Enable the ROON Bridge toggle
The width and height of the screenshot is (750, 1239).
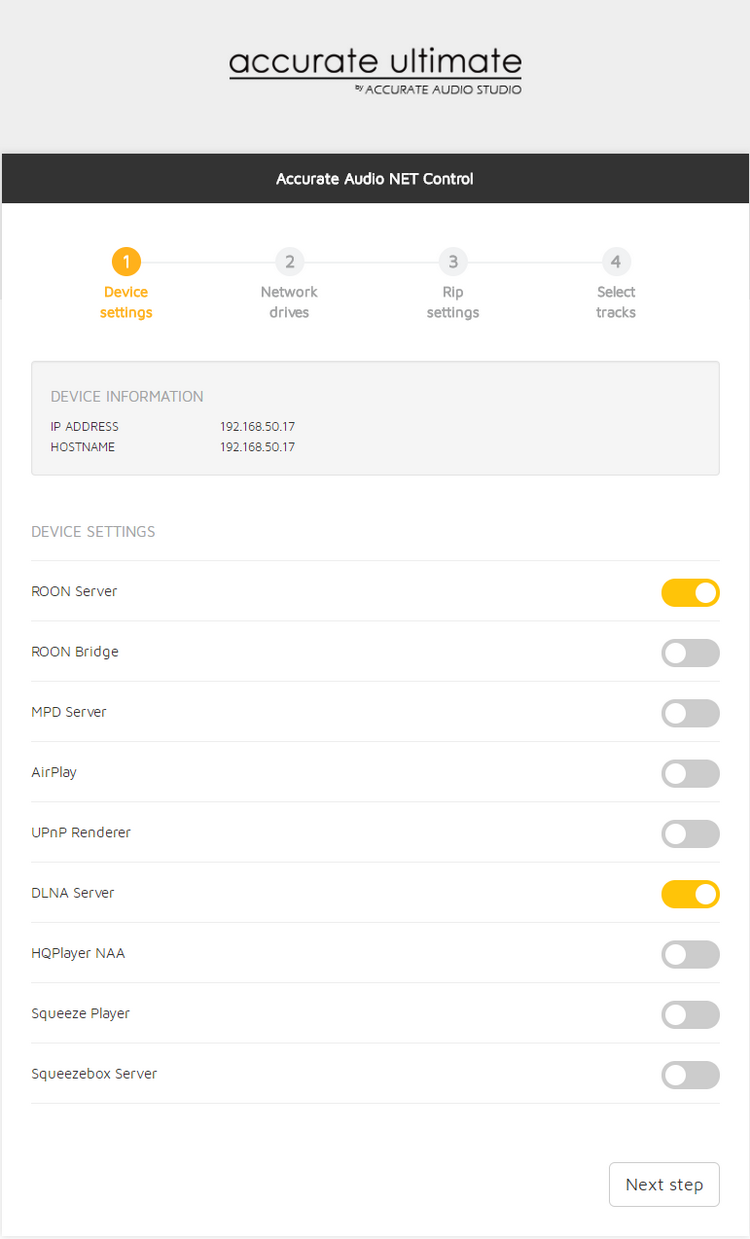coord(690,653)
